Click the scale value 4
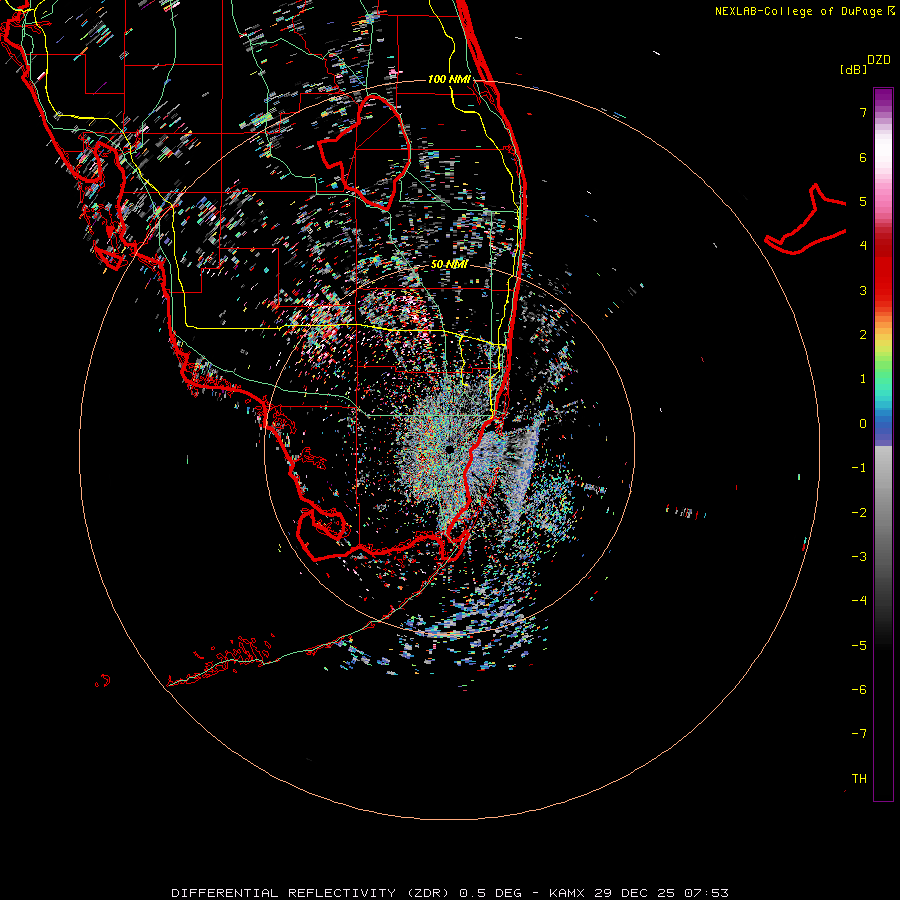Image resolution: width=900 pixels, height=900 pixels. tap(863, 246)
